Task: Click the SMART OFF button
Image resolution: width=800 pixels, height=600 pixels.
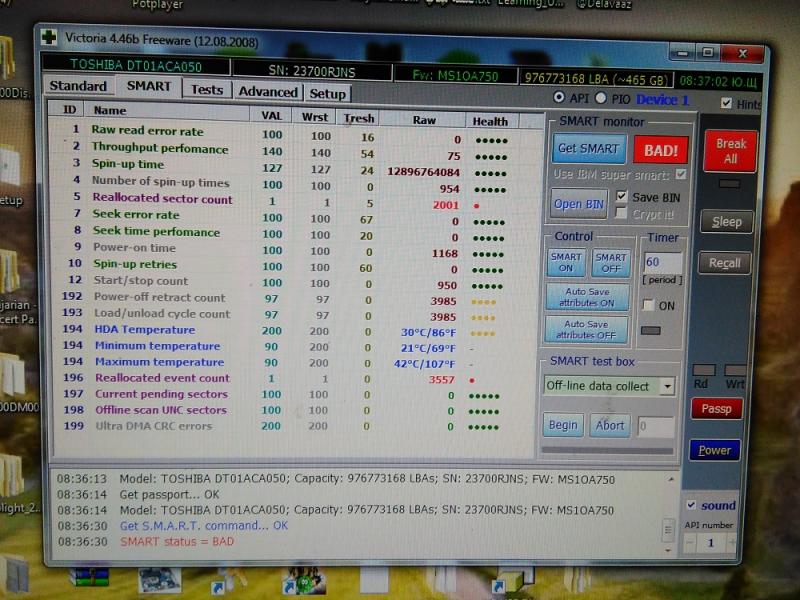Action: [611, 263]
